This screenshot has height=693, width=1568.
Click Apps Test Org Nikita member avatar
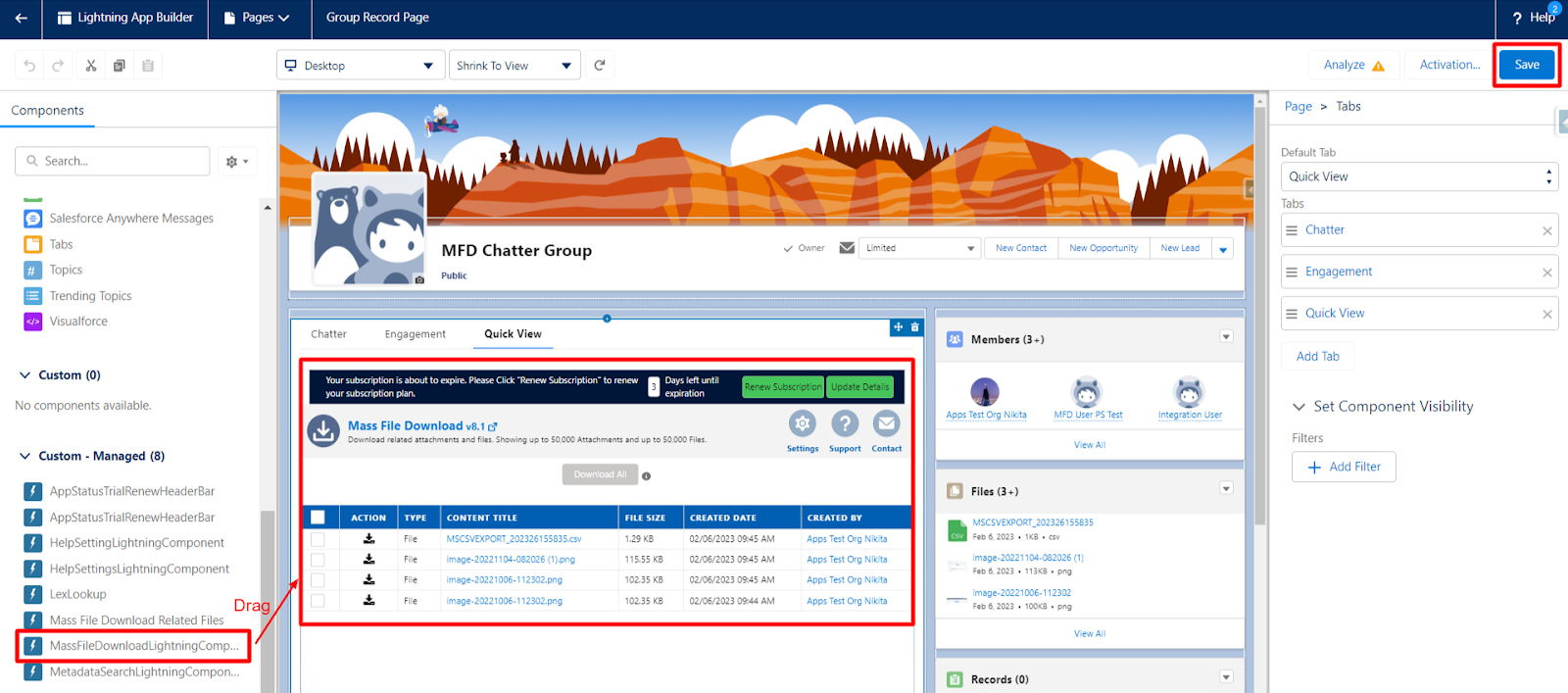pos(985,392)
